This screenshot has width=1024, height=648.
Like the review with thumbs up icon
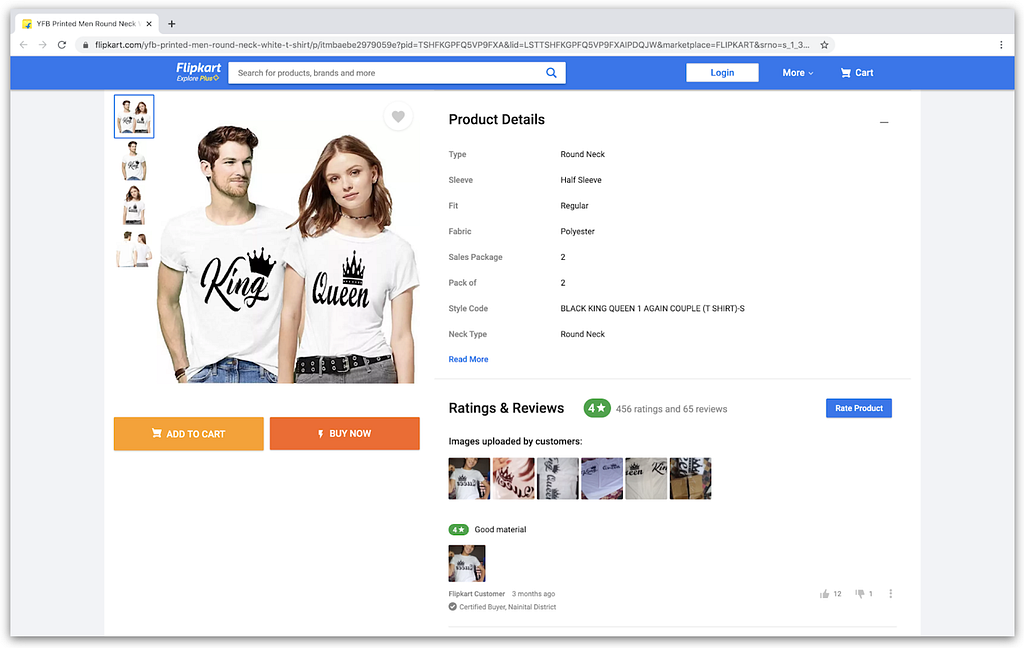pyautogui.click(x=824, y=594)
